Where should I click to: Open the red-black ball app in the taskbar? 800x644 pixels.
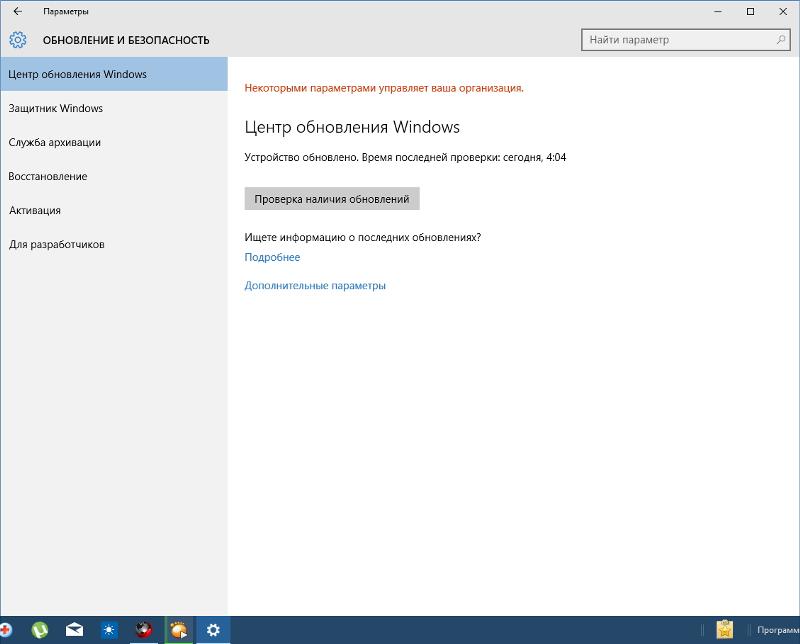pos(144,630)
